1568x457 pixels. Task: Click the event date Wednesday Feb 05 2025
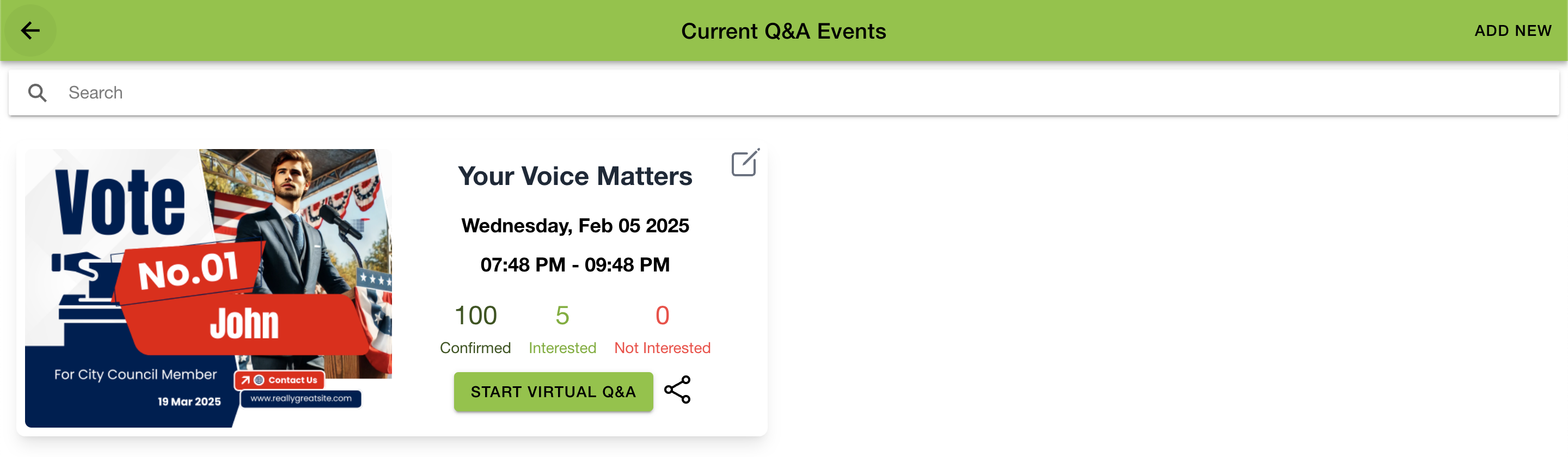(575, 225)
